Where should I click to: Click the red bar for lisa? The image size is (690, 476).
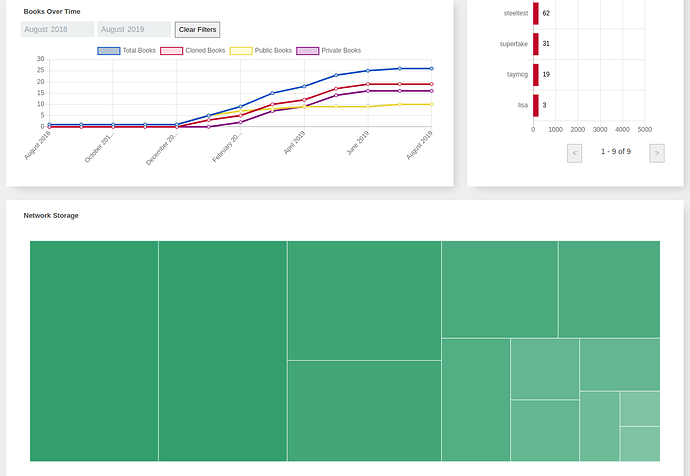(535, 105)
